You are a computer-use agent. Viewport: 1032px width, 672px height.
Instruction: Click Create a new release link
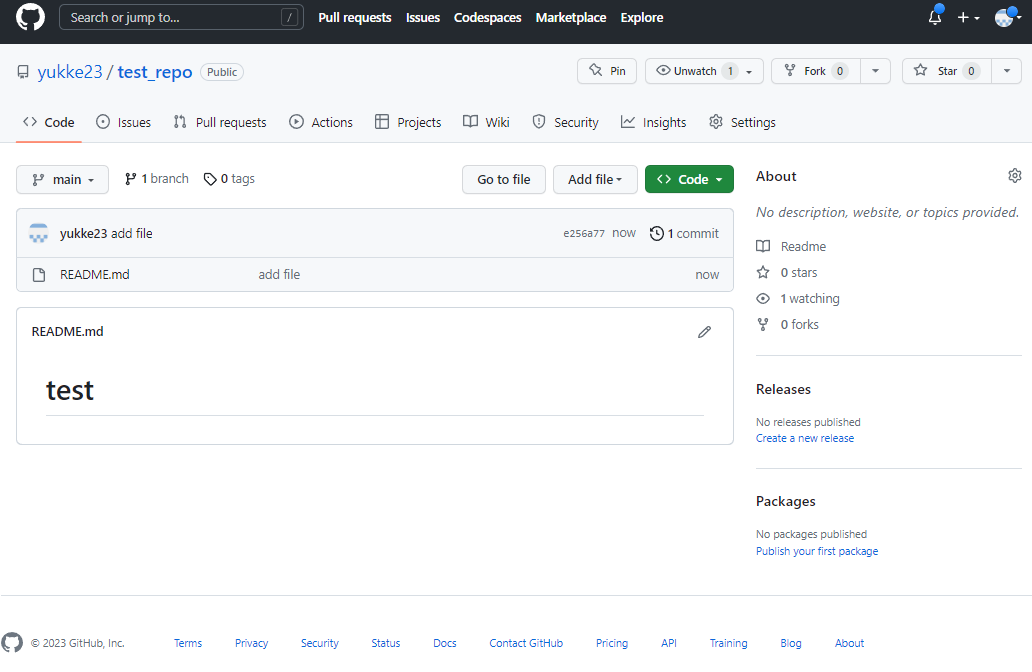point(804,438)
